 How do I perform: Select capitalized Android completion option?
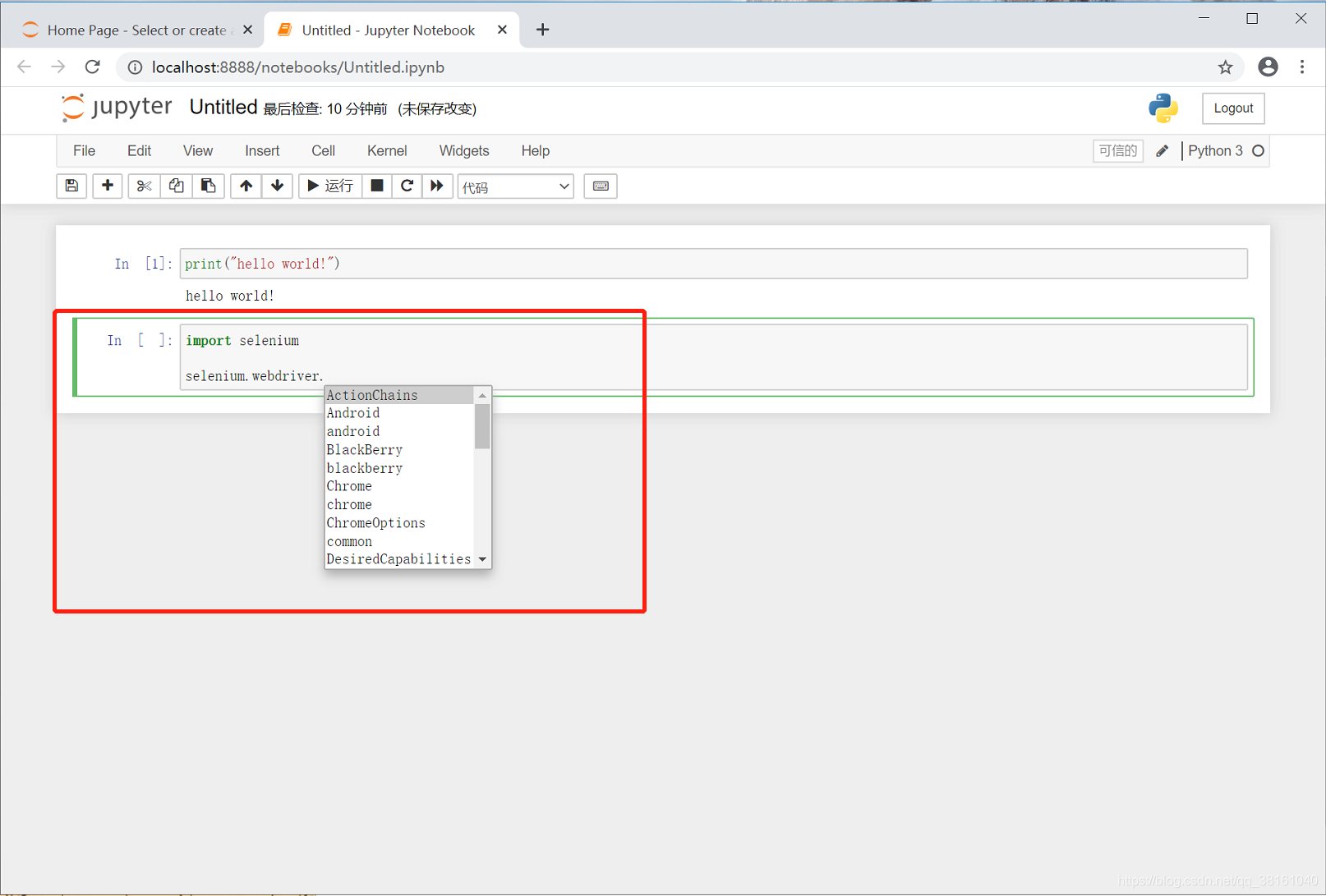pos(399,413)
